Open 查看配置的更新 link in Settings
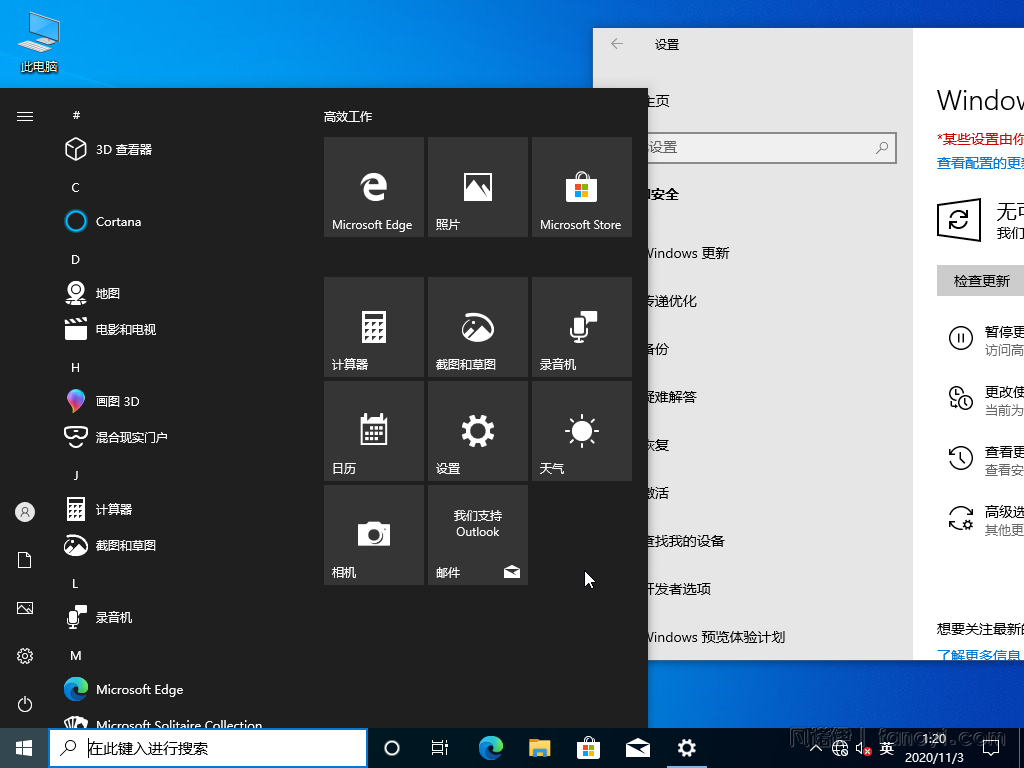The height and width of the screenshot is (768, 1024). [x=980, y=163]
